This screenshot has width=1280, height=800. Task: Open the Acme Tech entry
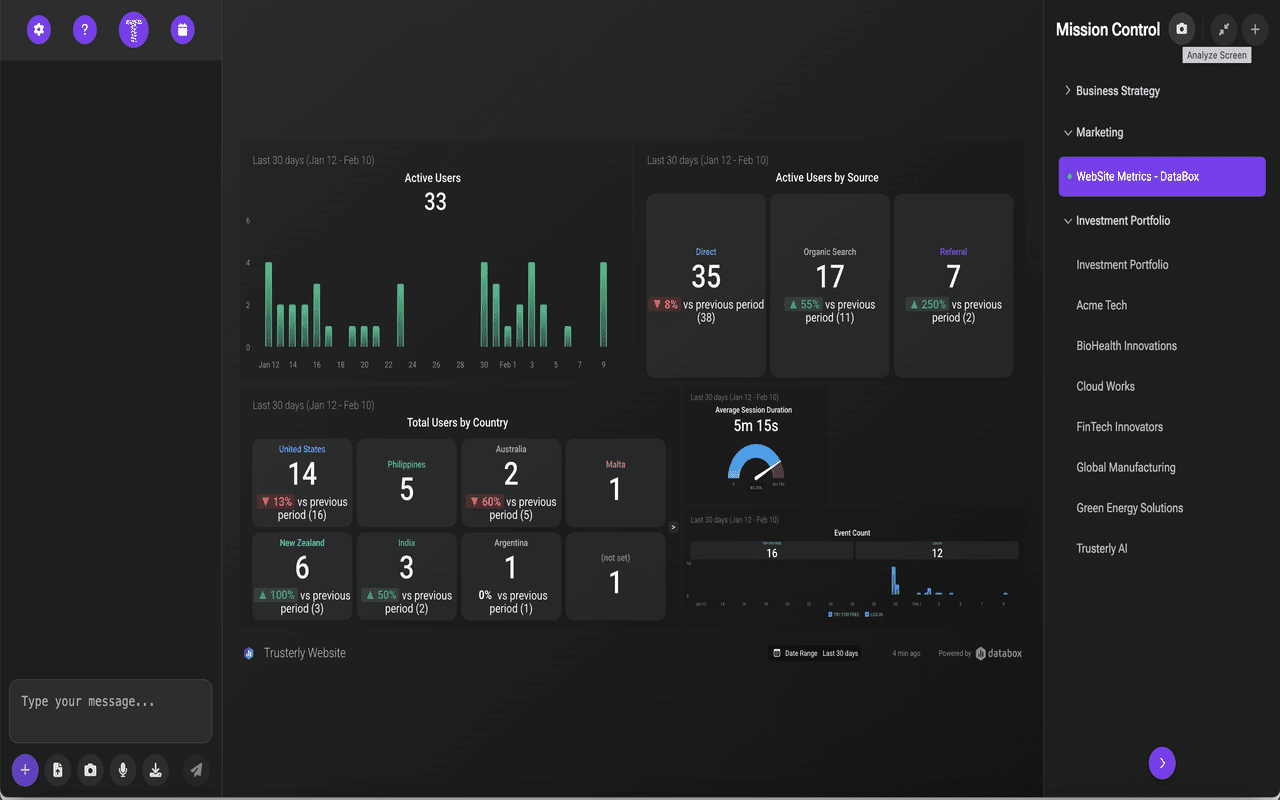click(x=1101, y=305)
